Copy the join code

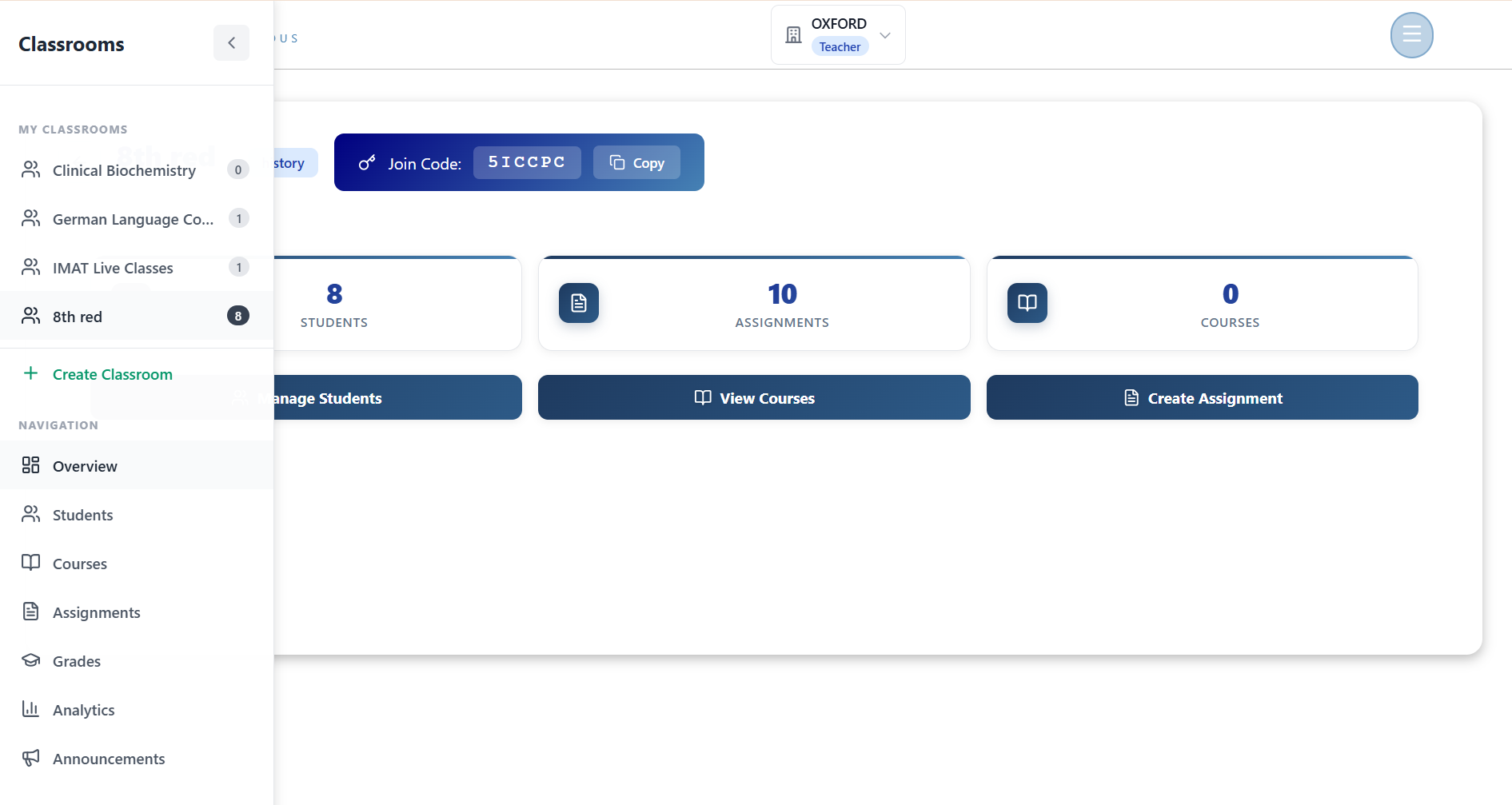pos(636,162)
